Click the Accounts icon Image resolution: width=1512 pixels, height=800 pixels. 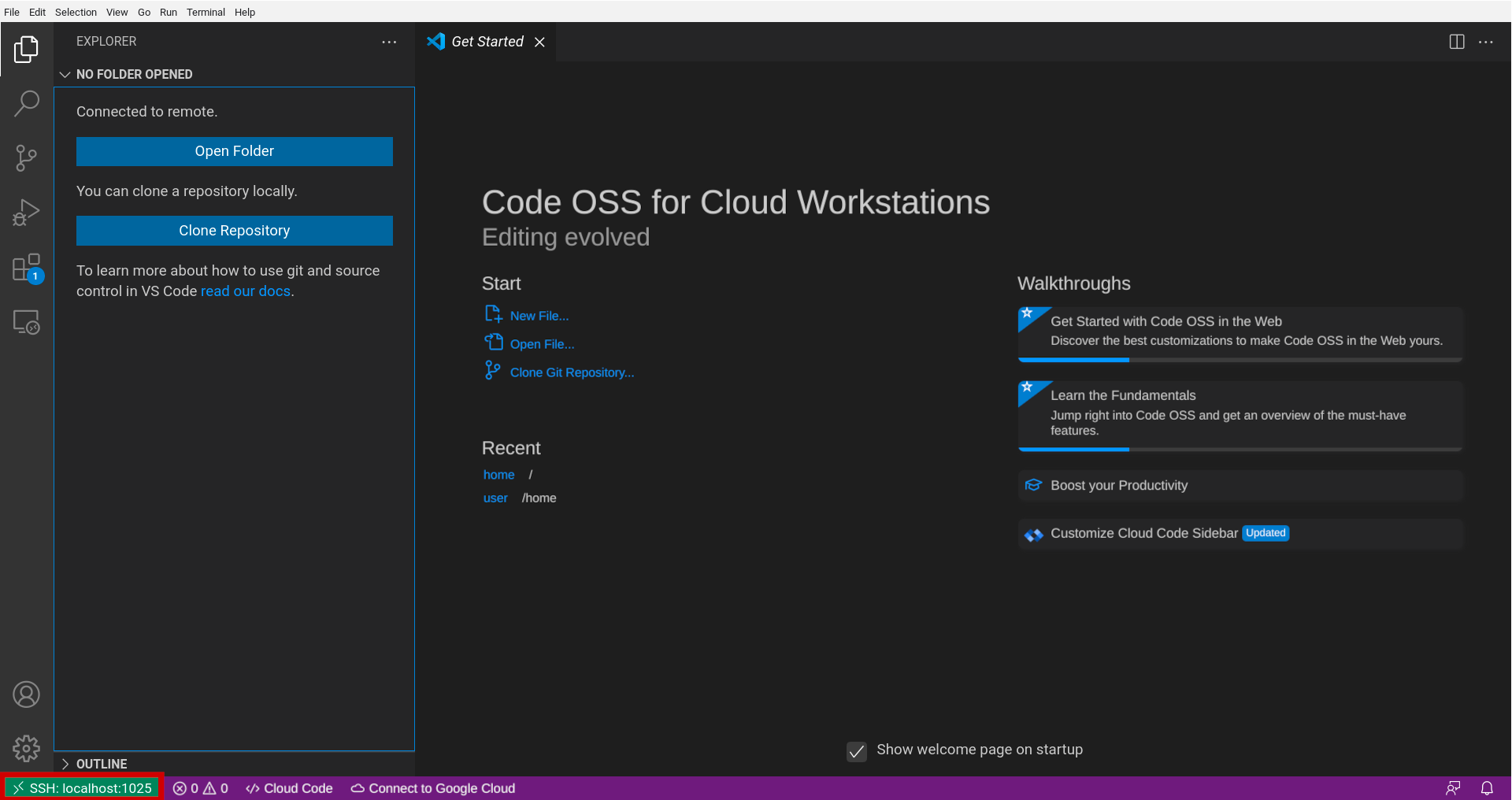(26, 694)
